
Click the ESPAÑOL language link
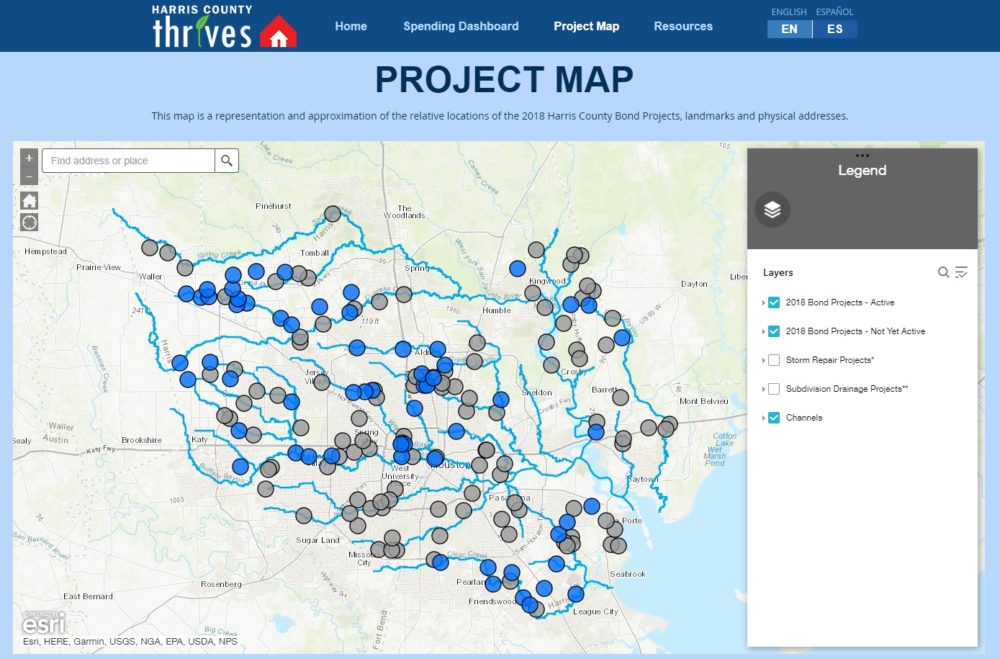pyautogui.click(x=834, y=11)
